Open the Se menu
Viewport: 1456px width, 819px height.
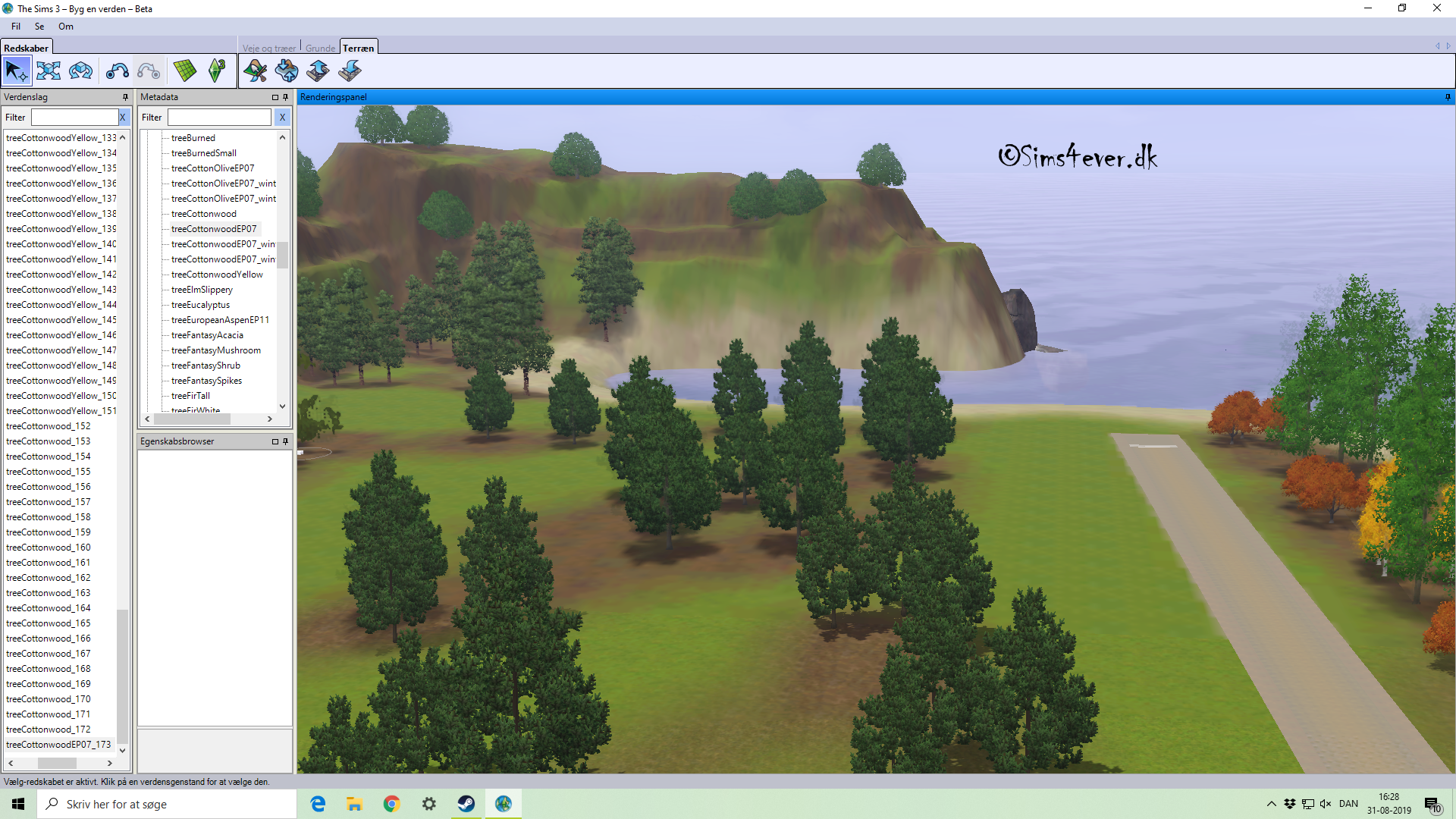[x=39, y=27]
